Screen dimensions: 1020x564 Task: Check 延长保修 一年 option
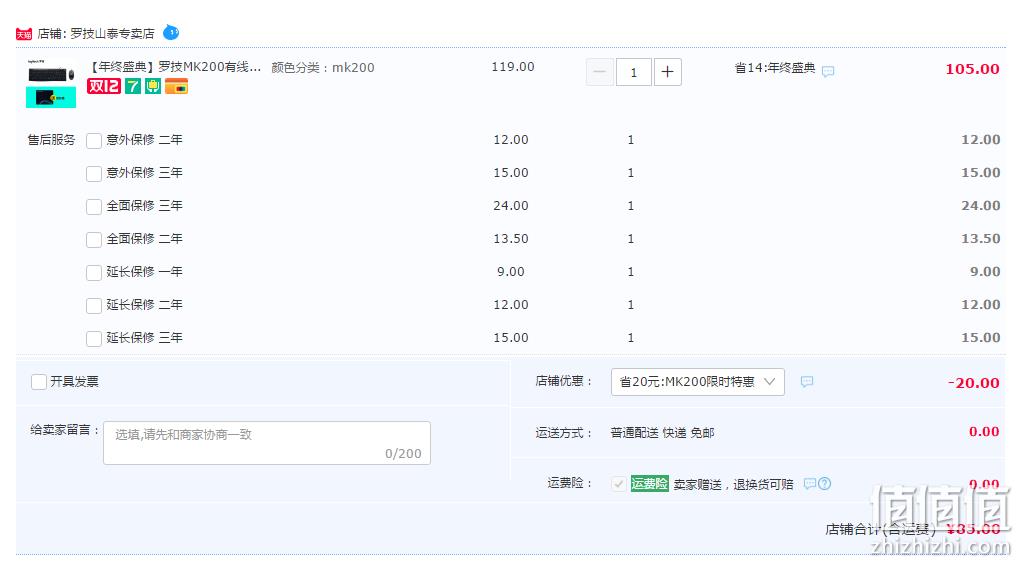(94, 273)
